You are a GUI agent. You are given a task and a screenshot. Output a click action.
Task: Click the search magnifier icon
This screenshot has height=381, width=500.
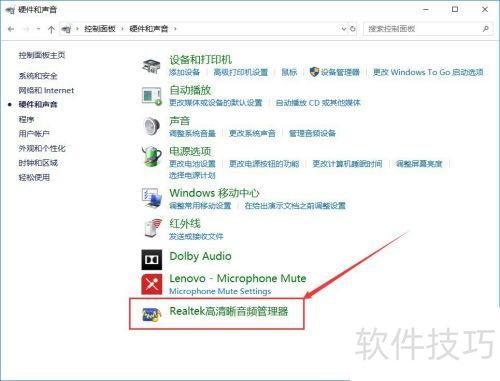tap(486, 29)
